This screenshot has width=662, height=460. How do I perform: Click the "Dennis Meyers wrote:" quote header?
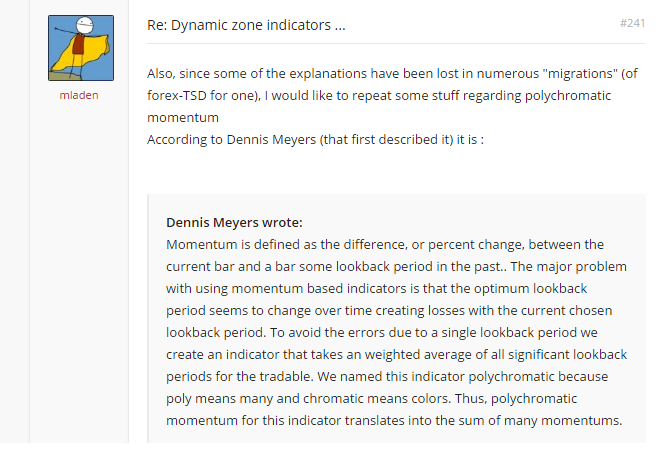click(x=234, y=222)
